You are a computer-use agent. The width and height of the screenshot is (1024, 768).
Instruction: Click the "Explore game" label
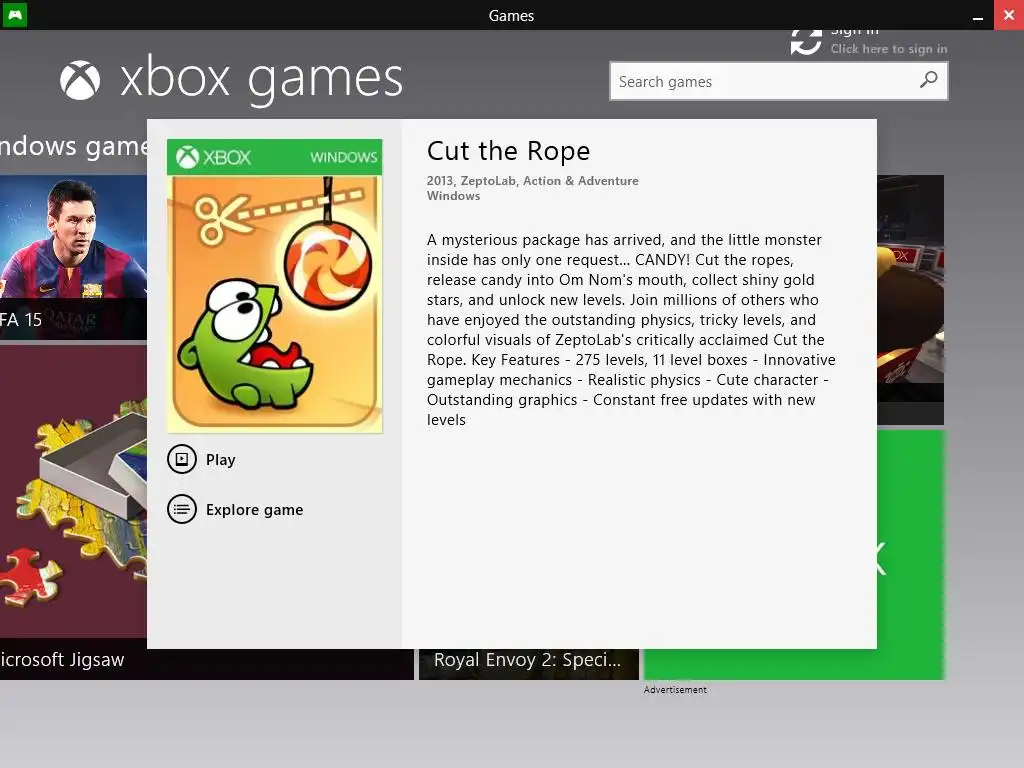[255, 509]
